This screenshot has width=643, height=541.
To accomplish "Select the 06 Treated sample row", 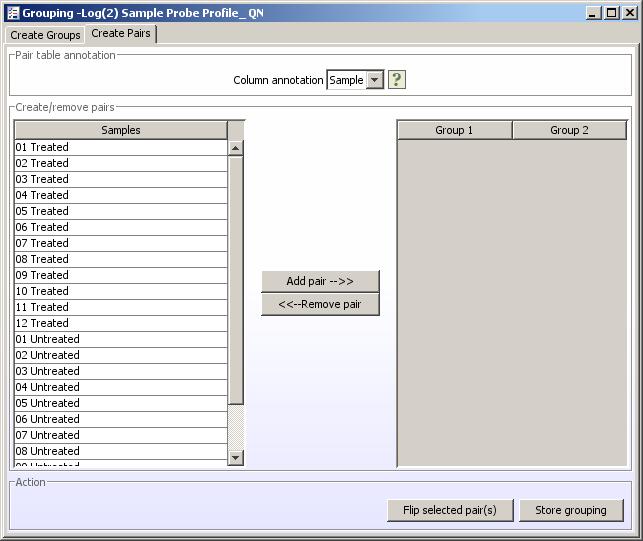I will tap(121, 227).
